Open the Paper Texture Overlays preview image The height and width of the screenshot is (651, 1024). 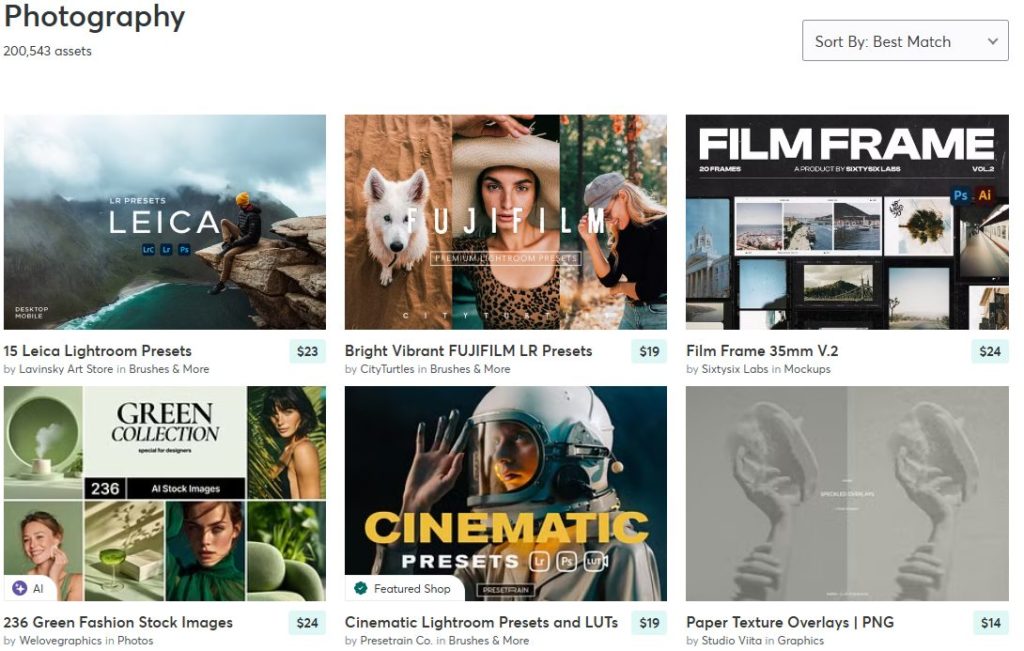(847, 493)
